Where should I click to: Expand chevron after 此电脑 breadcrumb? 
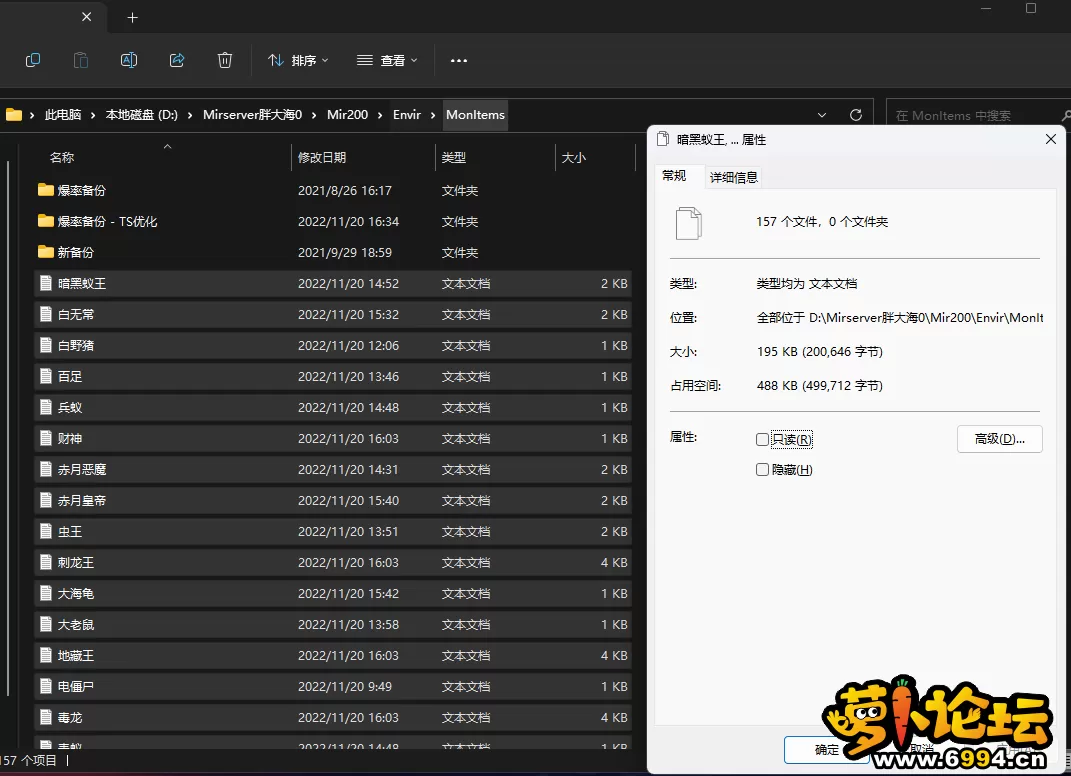(x=93, y=115)
